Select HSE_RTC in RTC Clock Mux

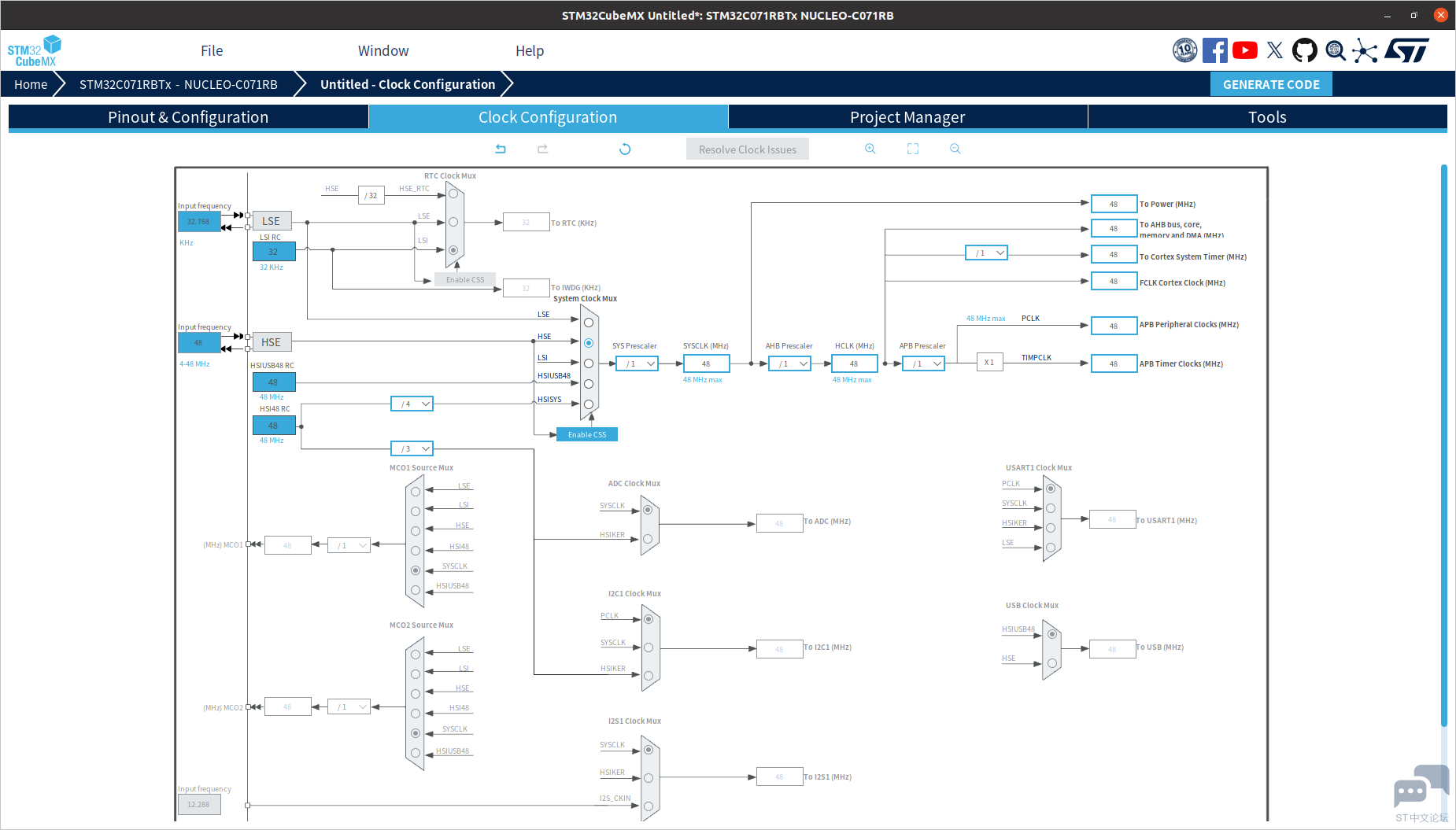point(453,194)
